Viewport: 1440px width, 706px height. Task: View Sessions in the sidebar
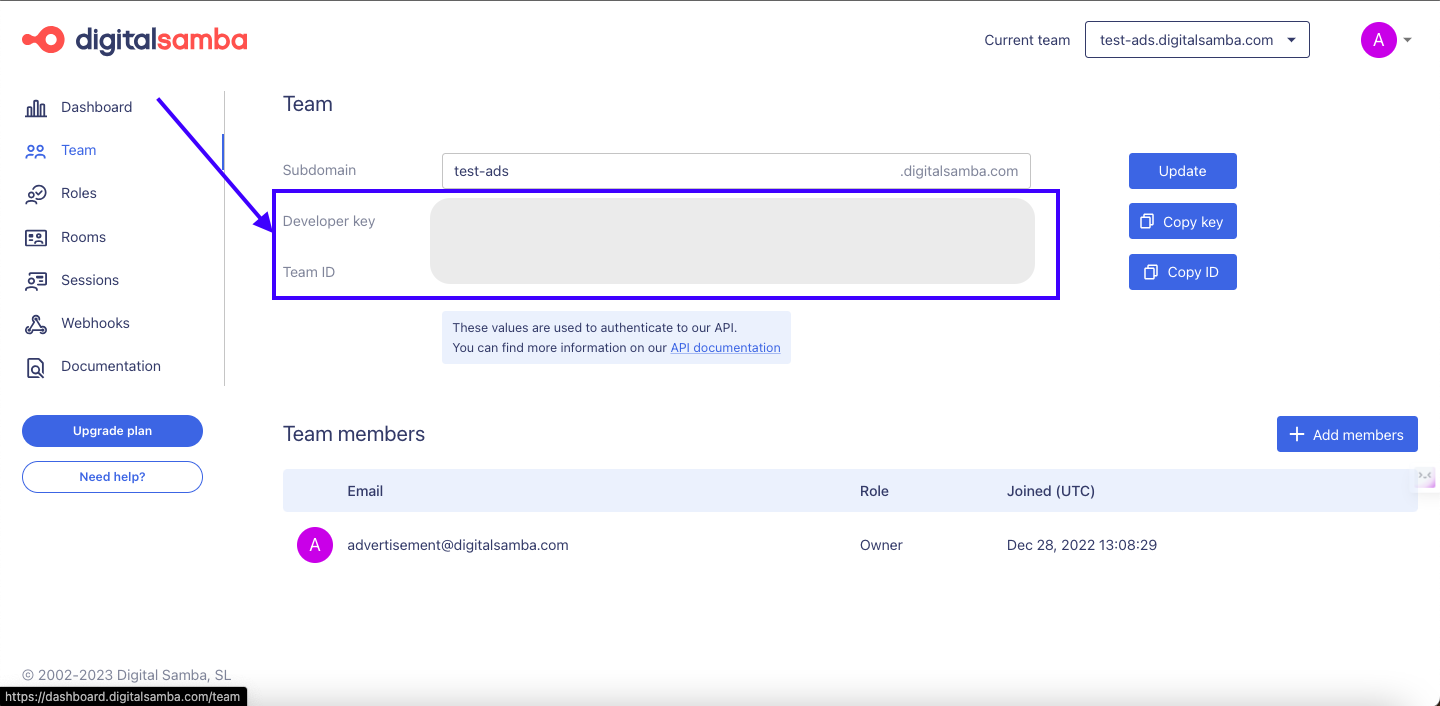click(x=90, y=280)
